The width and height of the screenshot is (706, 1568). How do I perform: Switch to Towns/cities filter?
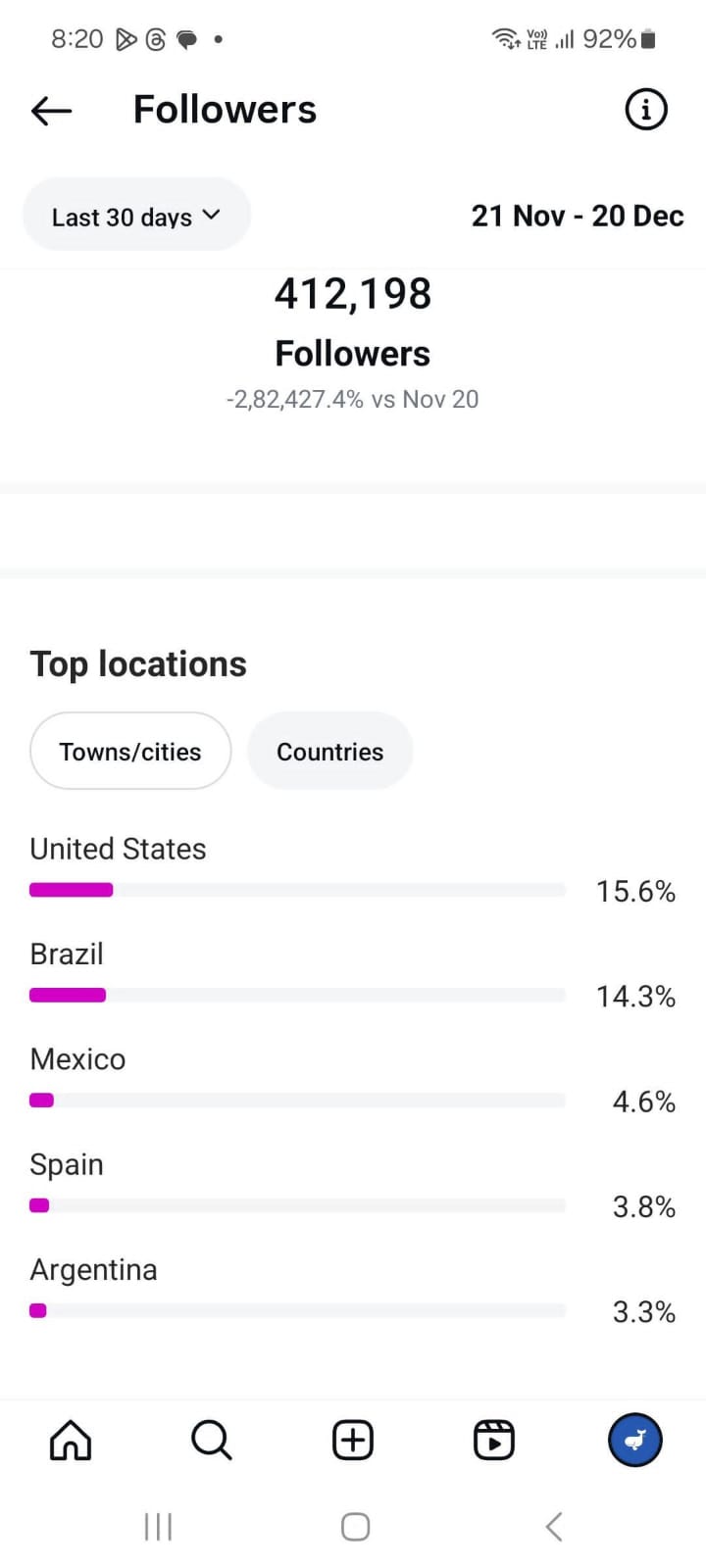(130, 752)
